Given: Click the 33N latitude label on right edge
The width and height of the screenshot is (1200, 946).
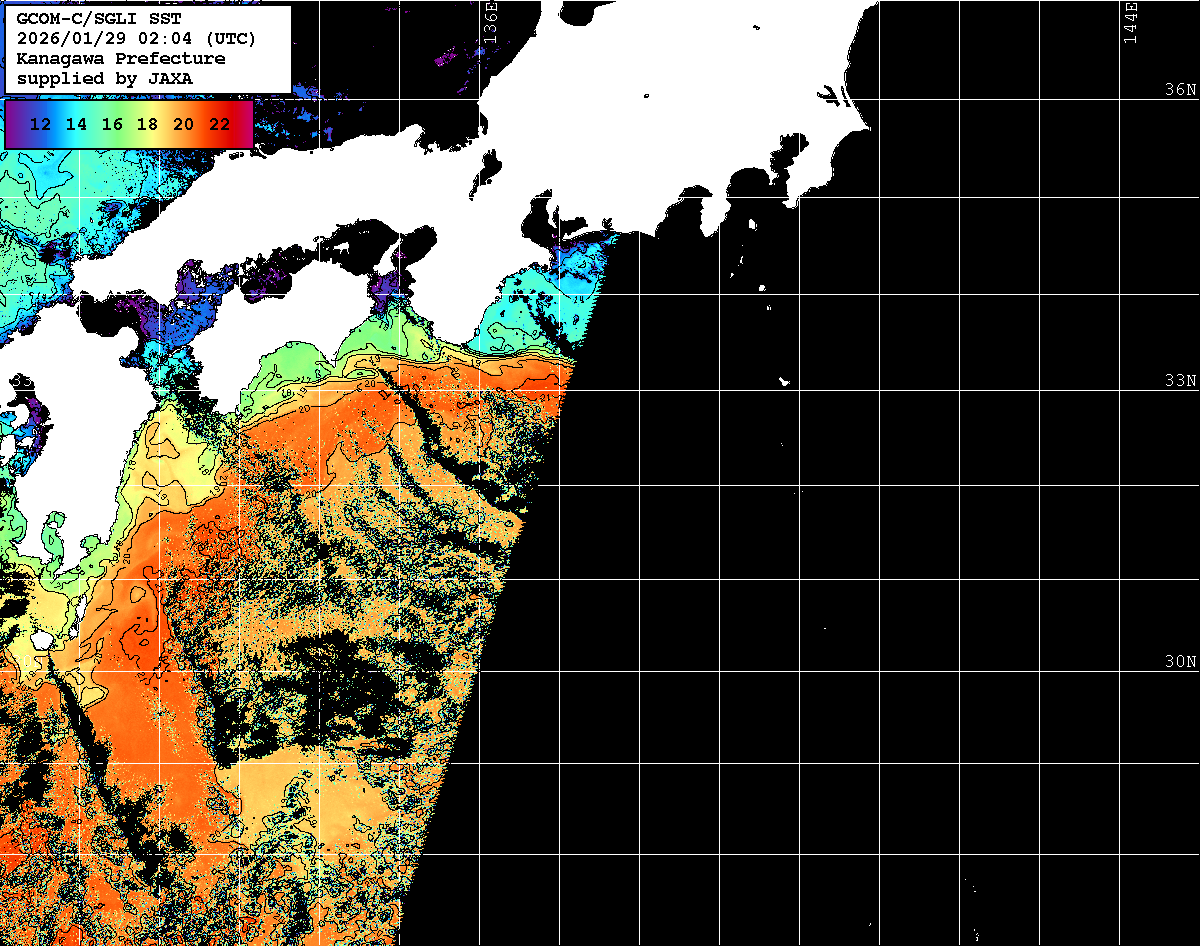Looking at the screenshot, I should pyautogui.click(x=1179, y=381).
